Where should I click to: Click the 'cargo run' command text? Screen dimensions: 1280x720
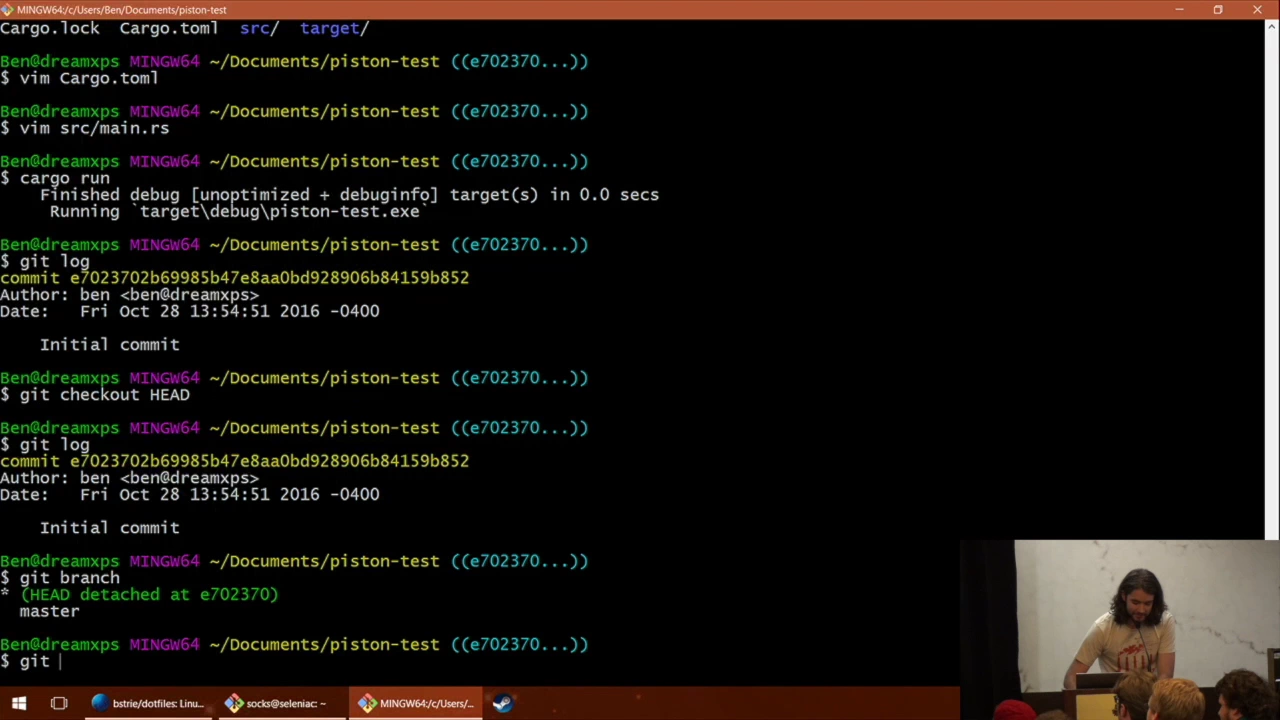[x=65, y=178]
